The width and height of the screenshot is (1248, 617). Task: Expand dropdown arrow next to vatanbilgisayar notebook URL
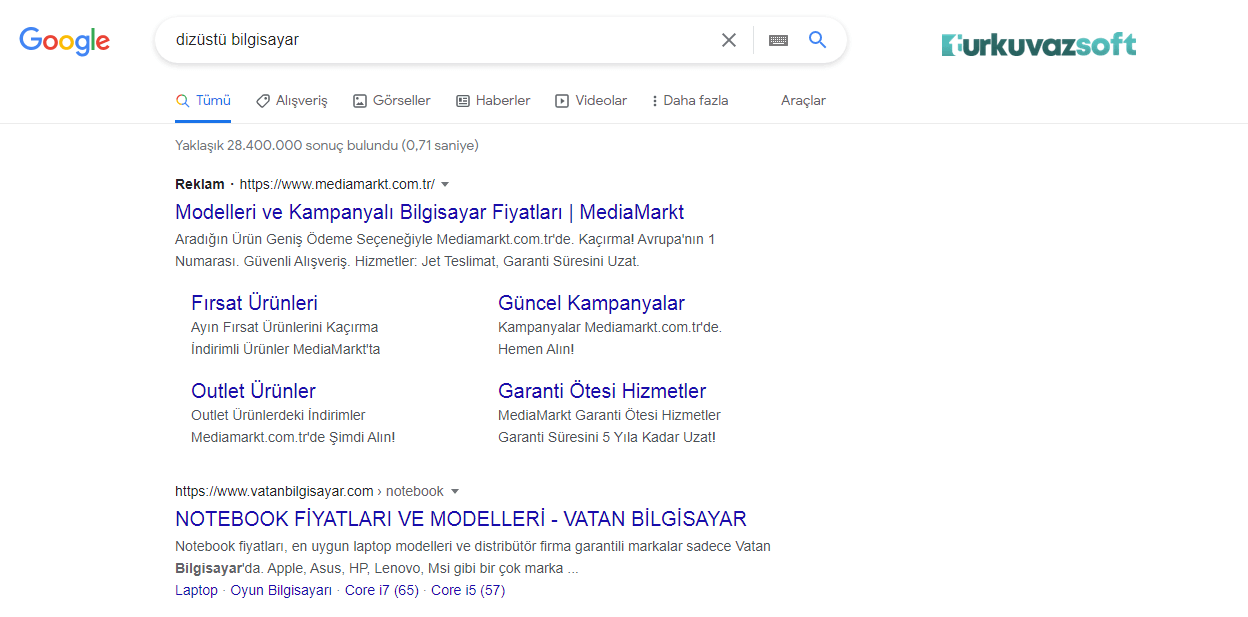click(455, 491)
